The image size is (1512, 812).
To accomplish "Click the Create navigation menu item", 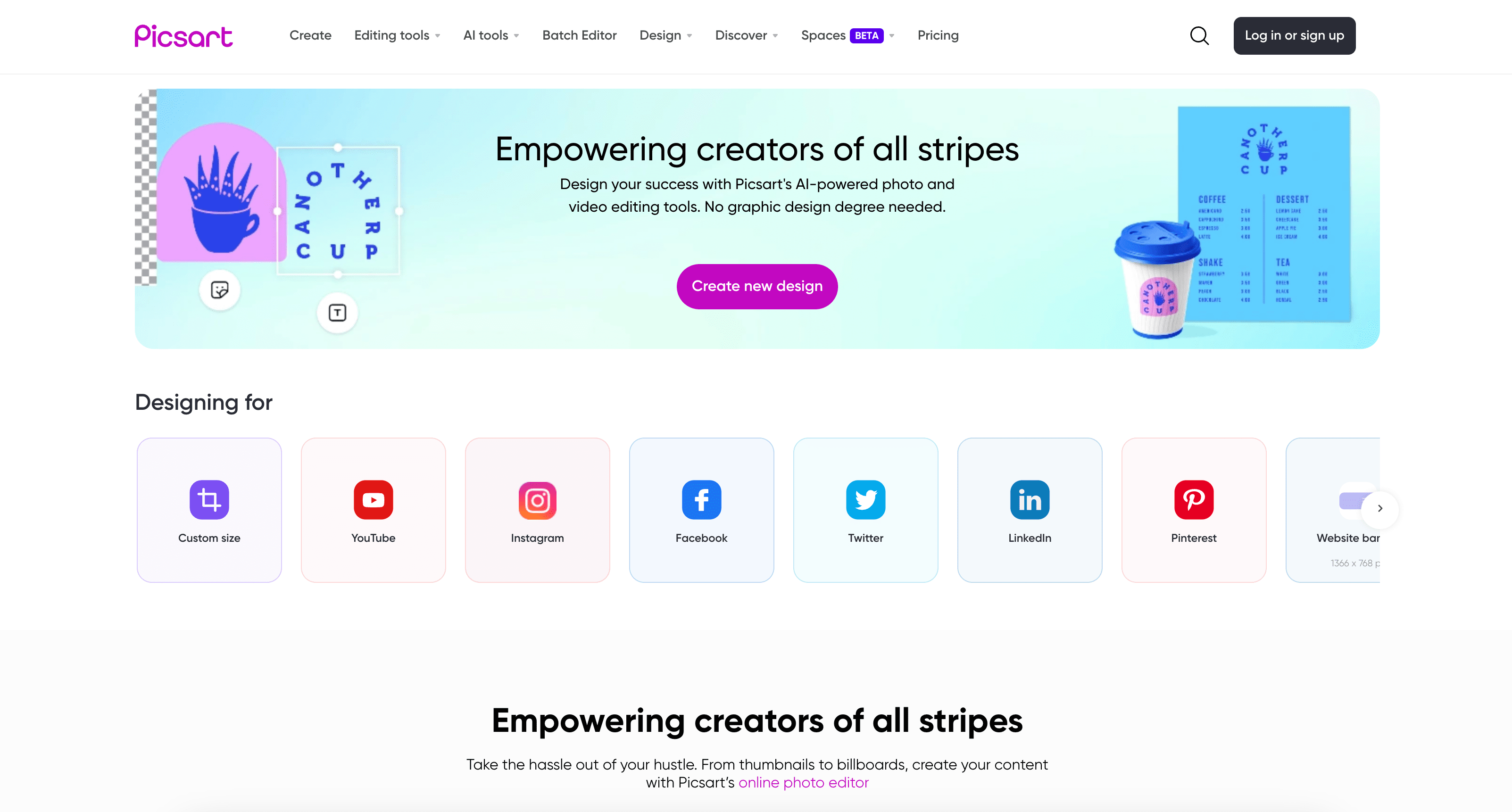I will click(x=311, y=35).
